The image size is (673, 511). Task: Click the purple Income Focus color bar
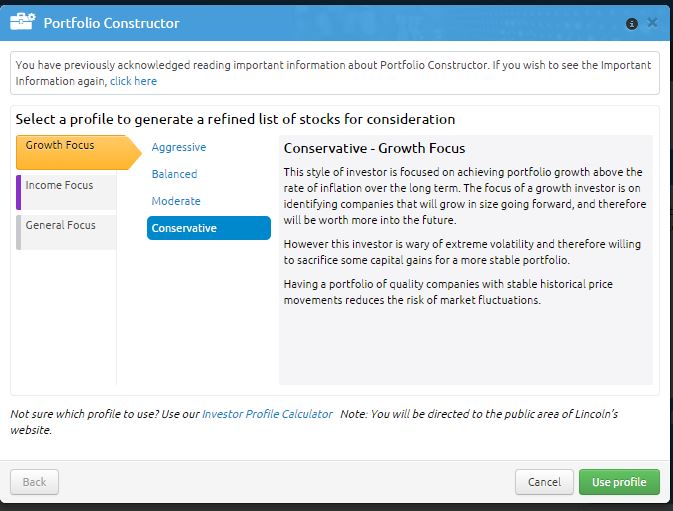(x=18, y=192)
